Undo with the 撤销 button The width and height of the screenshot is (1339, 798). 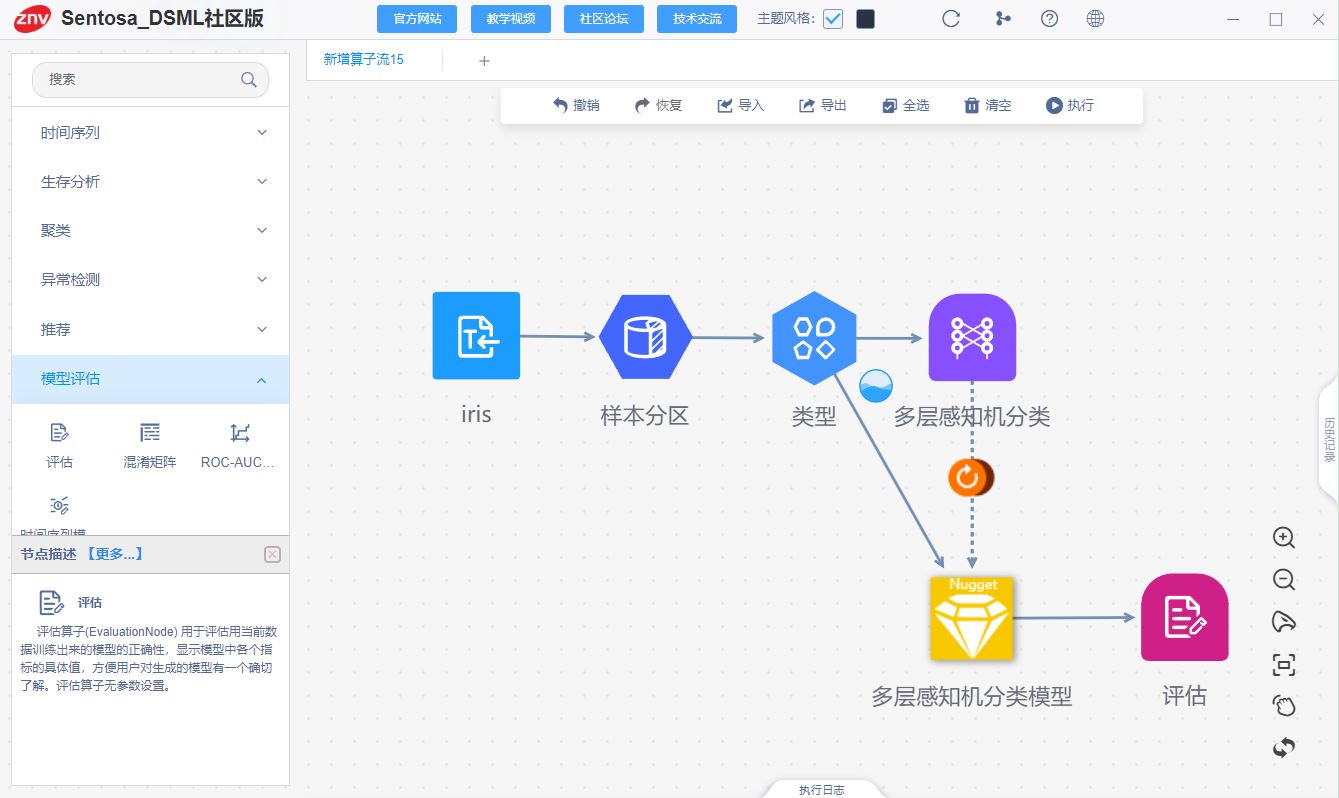[576, 105]
